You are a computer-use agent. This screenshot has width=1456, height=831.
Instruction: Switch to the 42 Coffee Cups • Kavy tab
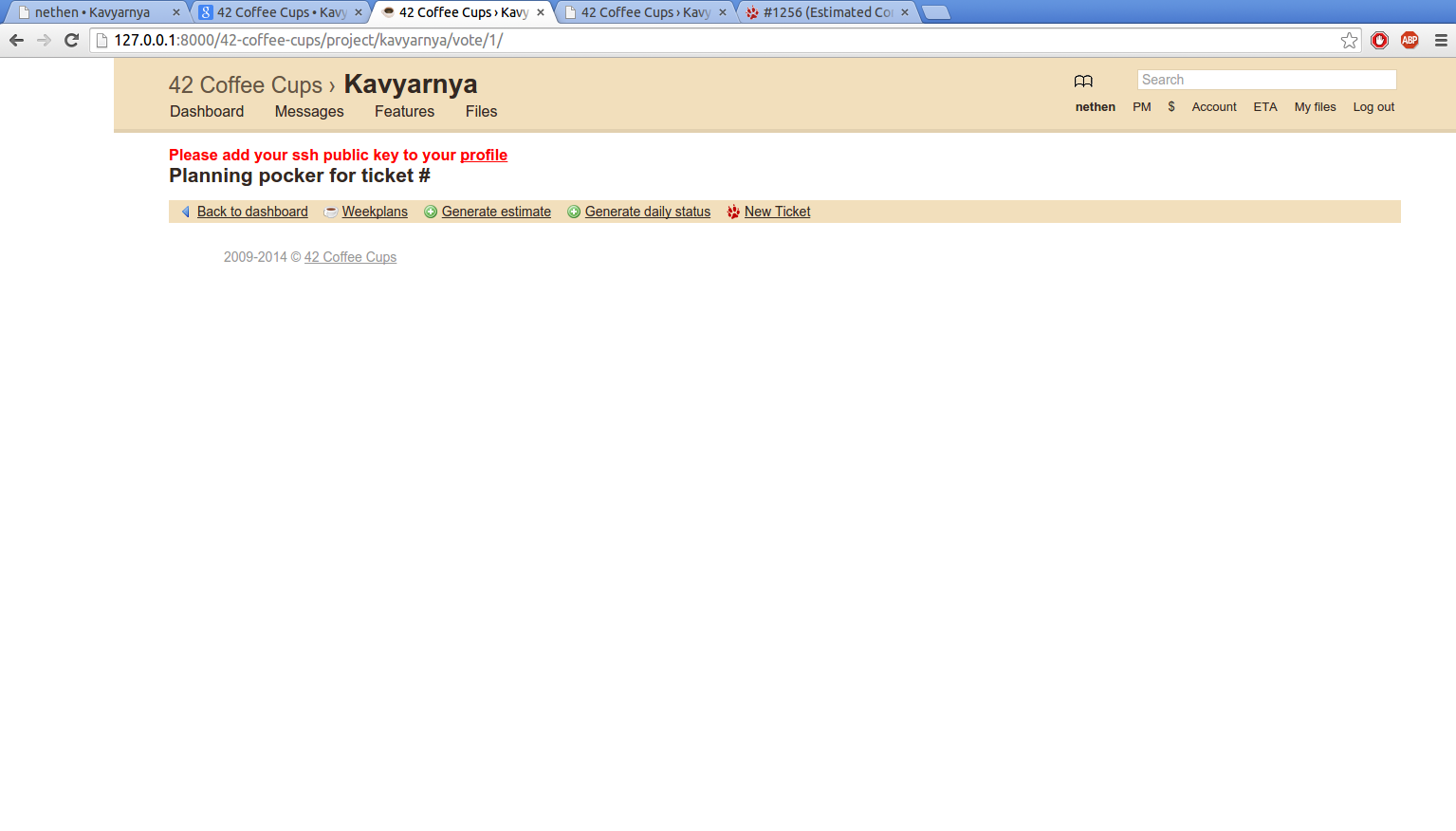pos(281,12)
